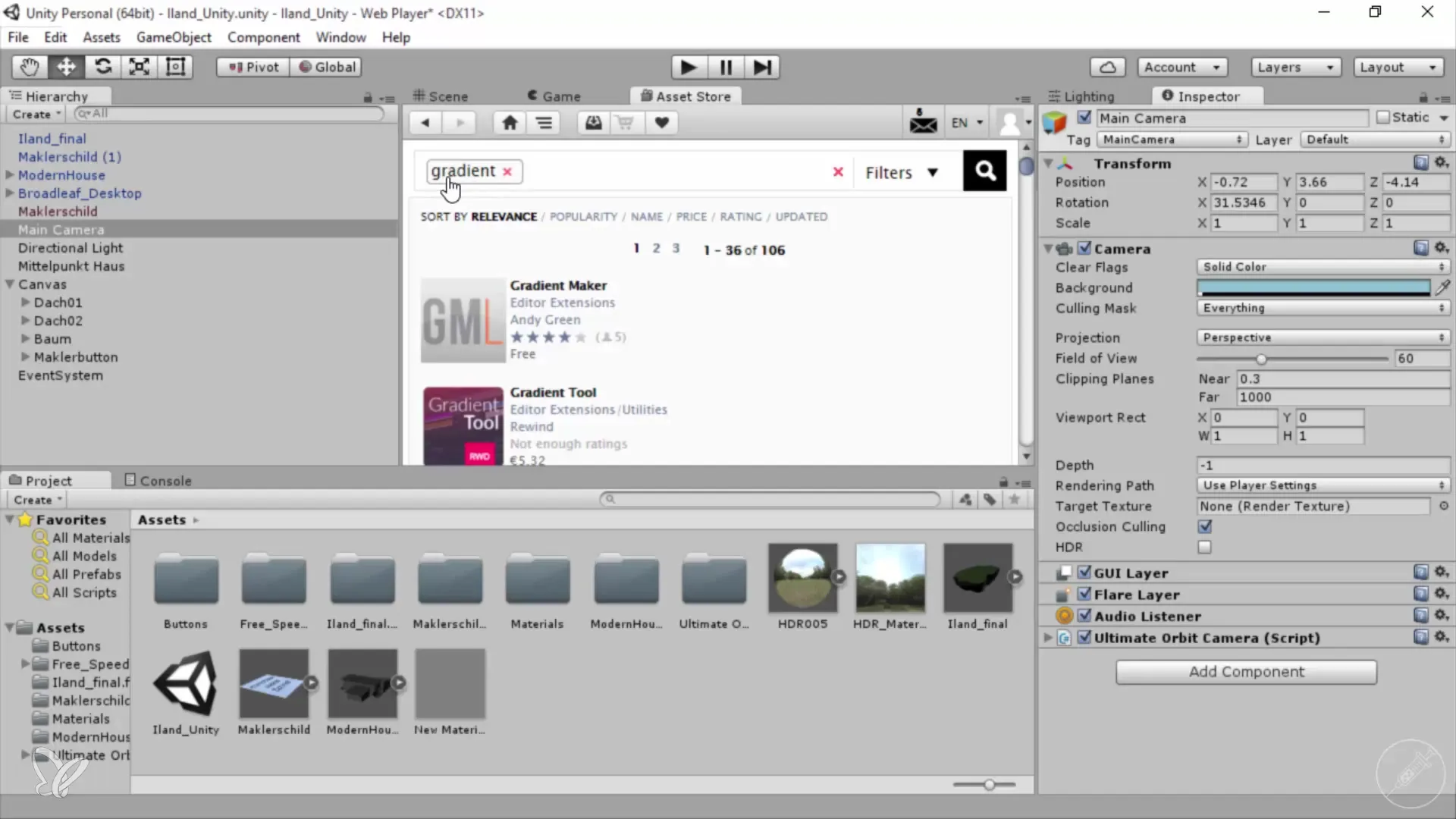Image resolution: width=1456 pixels, height=819 pixels.
Task: Switch to the Game tab
Action: (554, 96)
